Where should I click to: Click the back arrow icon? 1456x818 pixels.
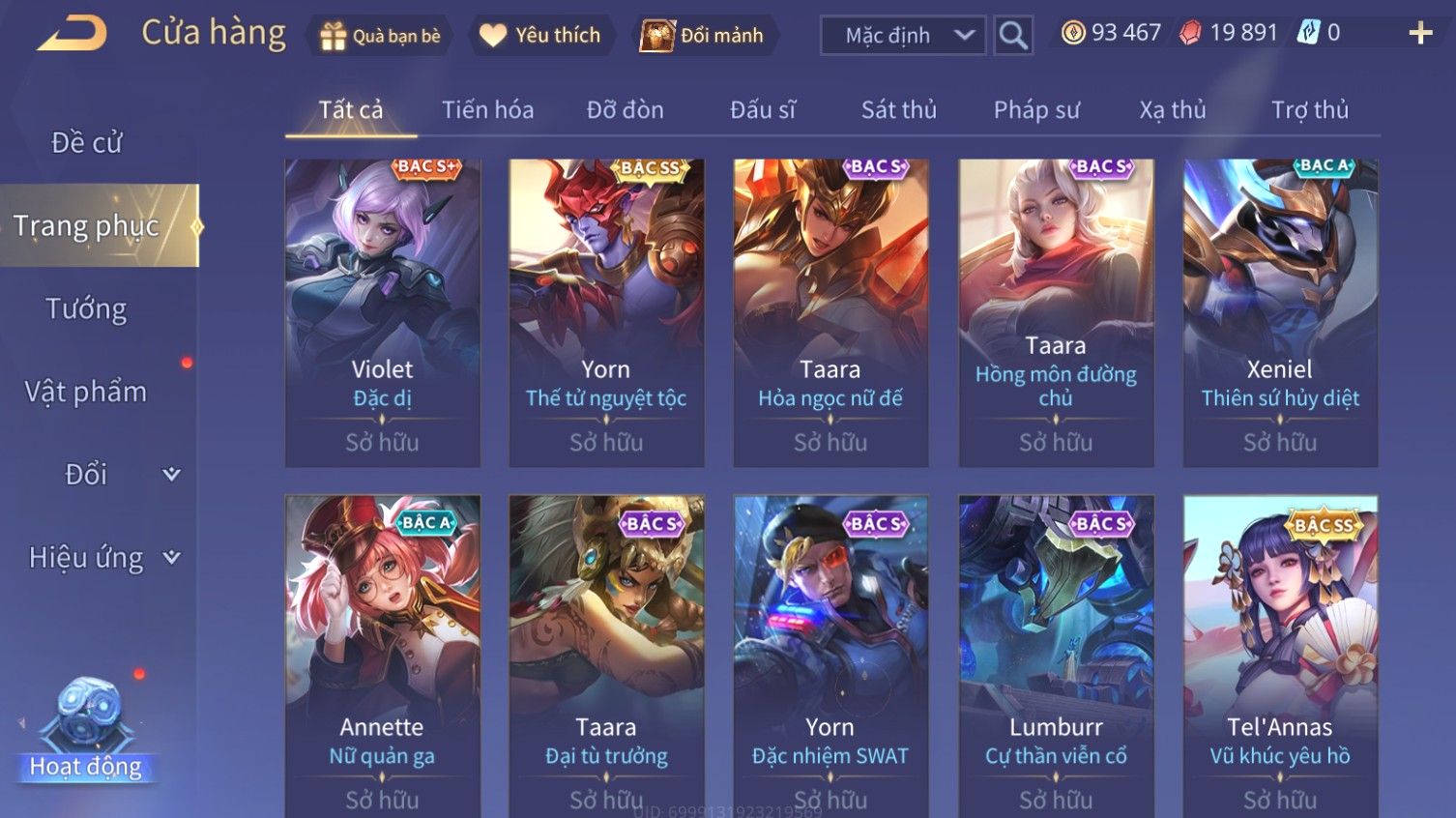[x=73, y=33]
